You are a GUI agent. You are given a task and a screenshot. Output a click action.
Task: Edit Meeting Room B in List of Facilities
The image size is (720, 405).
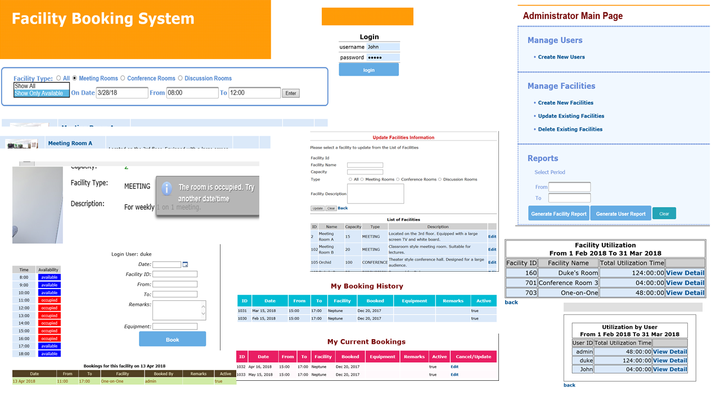[492, 249]
